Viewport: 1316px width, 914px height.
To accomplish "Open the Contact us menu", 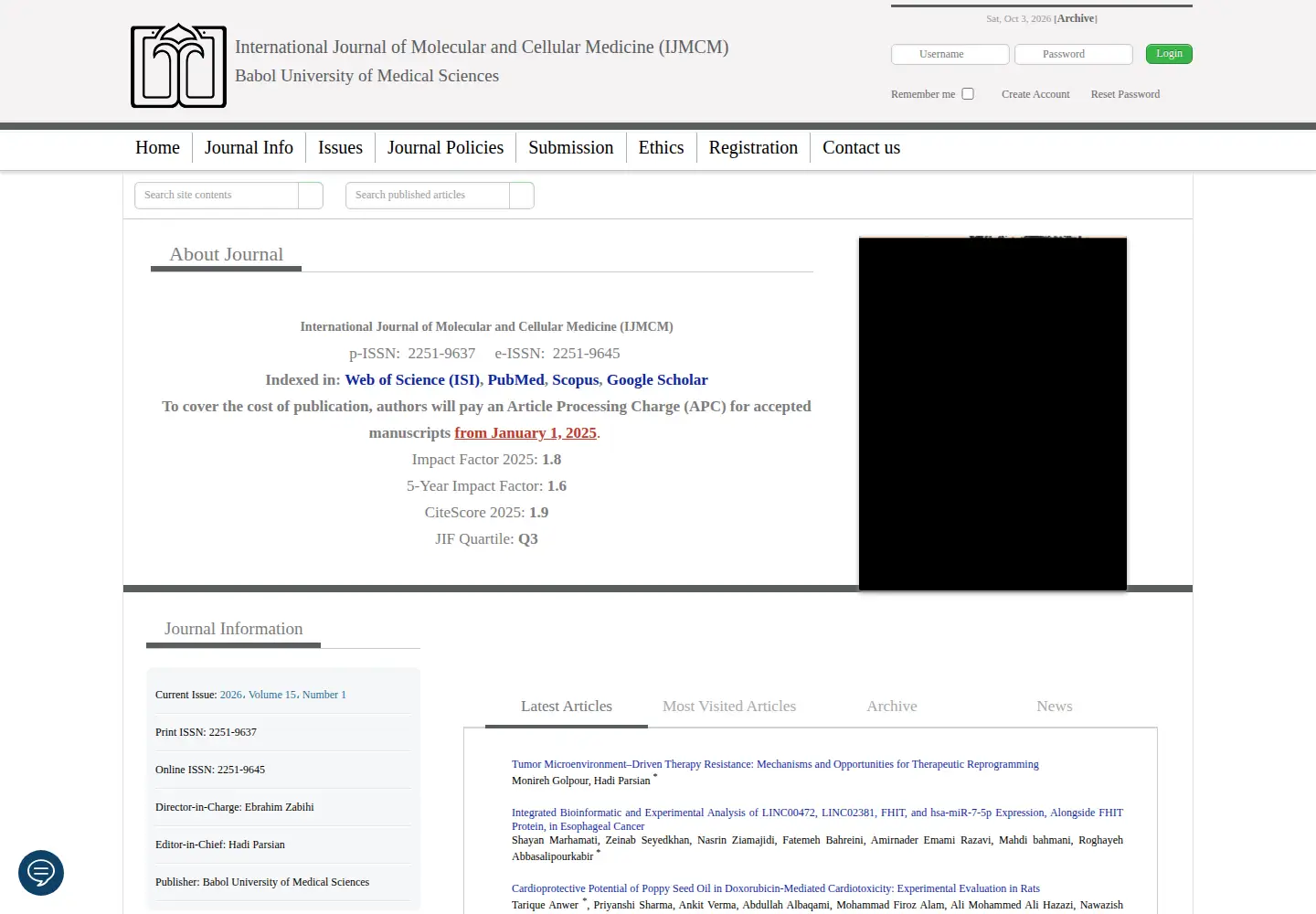I will [861, 147].
